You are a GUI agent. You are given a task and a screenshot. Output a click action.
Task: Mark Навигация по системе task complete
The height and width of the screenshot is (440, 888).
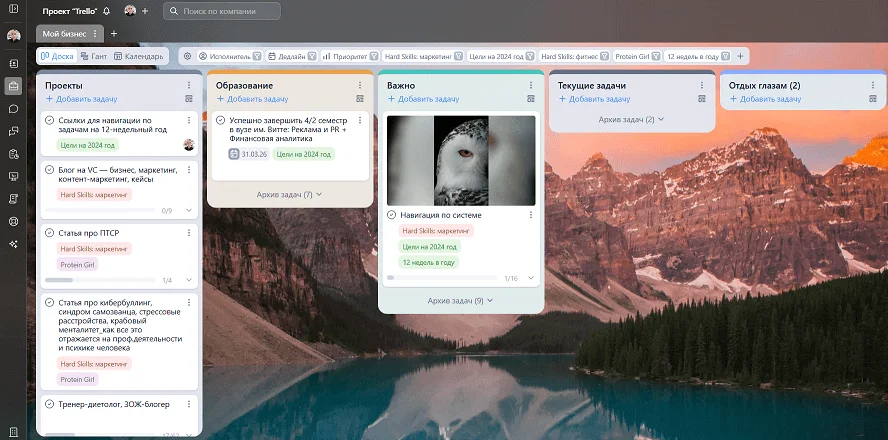pyautogui.click(x=391, y=215)
